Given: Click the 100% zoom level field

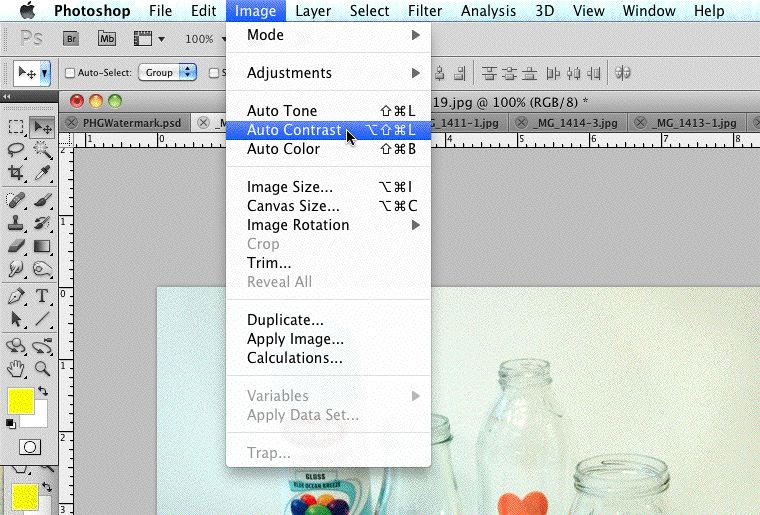Looking at the screenshot, I should (200, 39).
